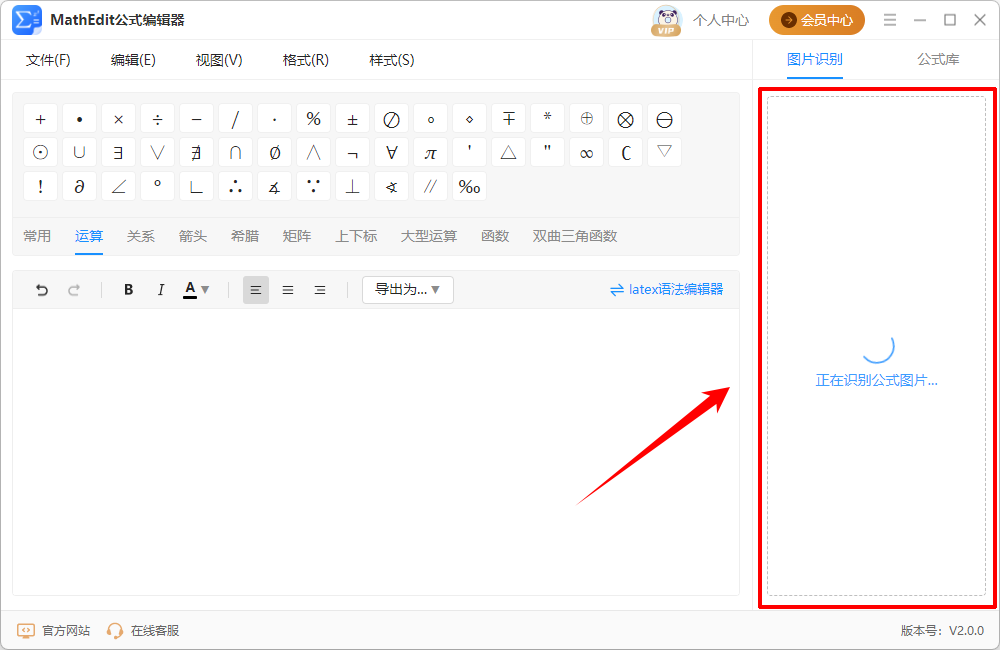
Task: Insert the angle ∠ symbol
Action: (x=118, y=186)
